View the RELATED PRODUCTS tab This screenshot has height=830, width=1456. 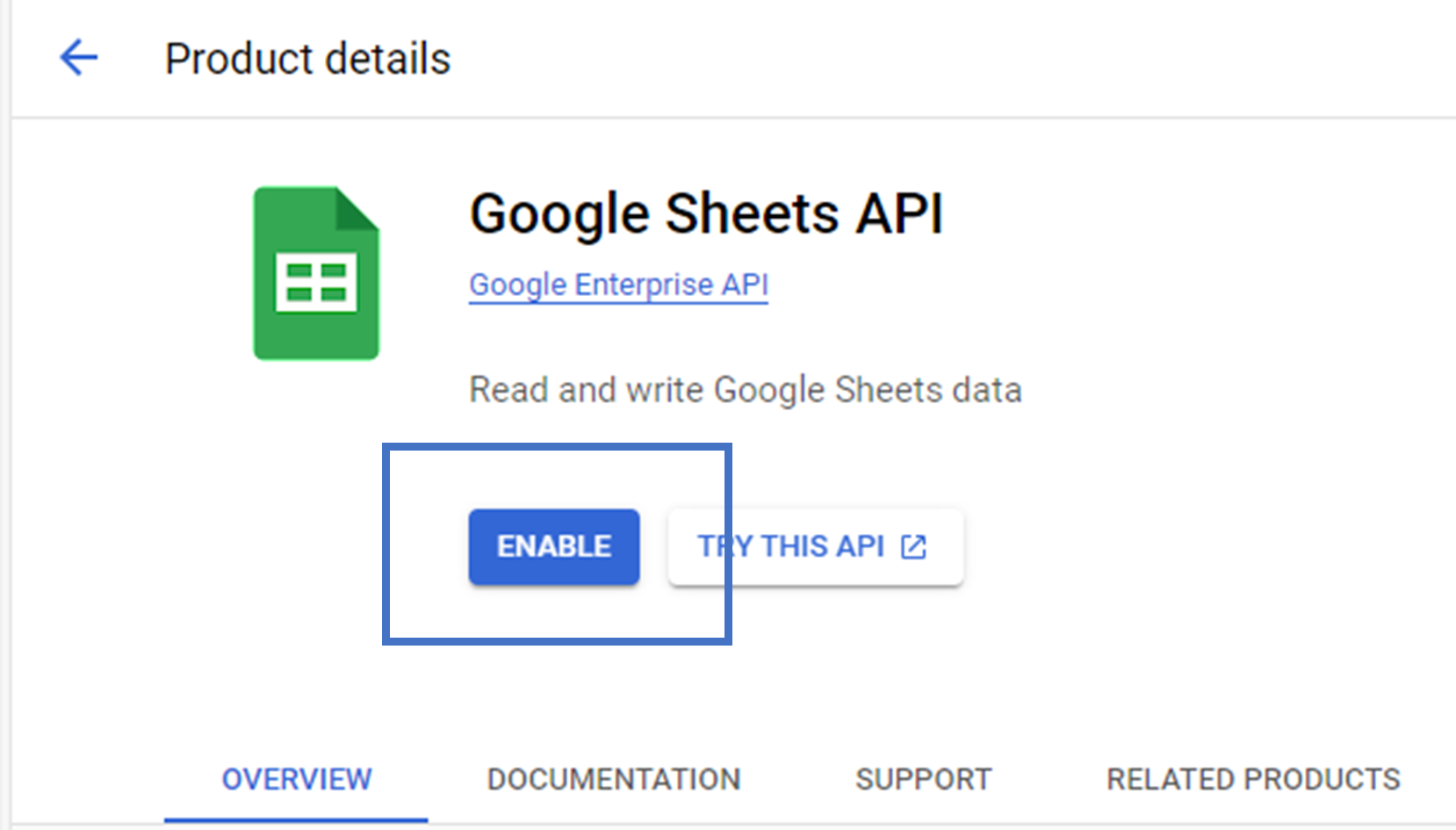tap(1252, 778)
